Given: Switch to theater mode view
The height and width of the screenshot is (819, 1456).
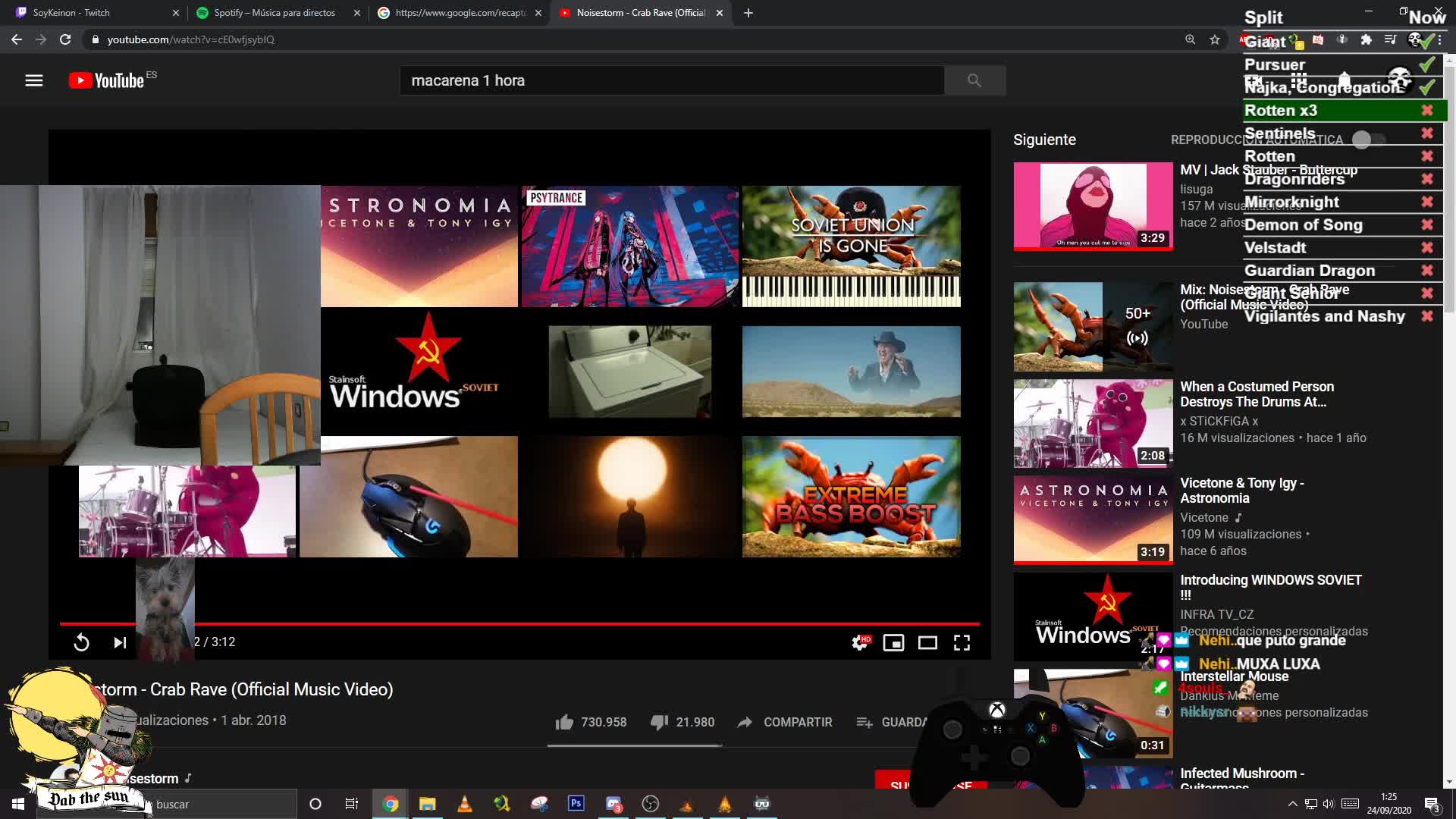Looking at the screenshot, I should 927,642.
